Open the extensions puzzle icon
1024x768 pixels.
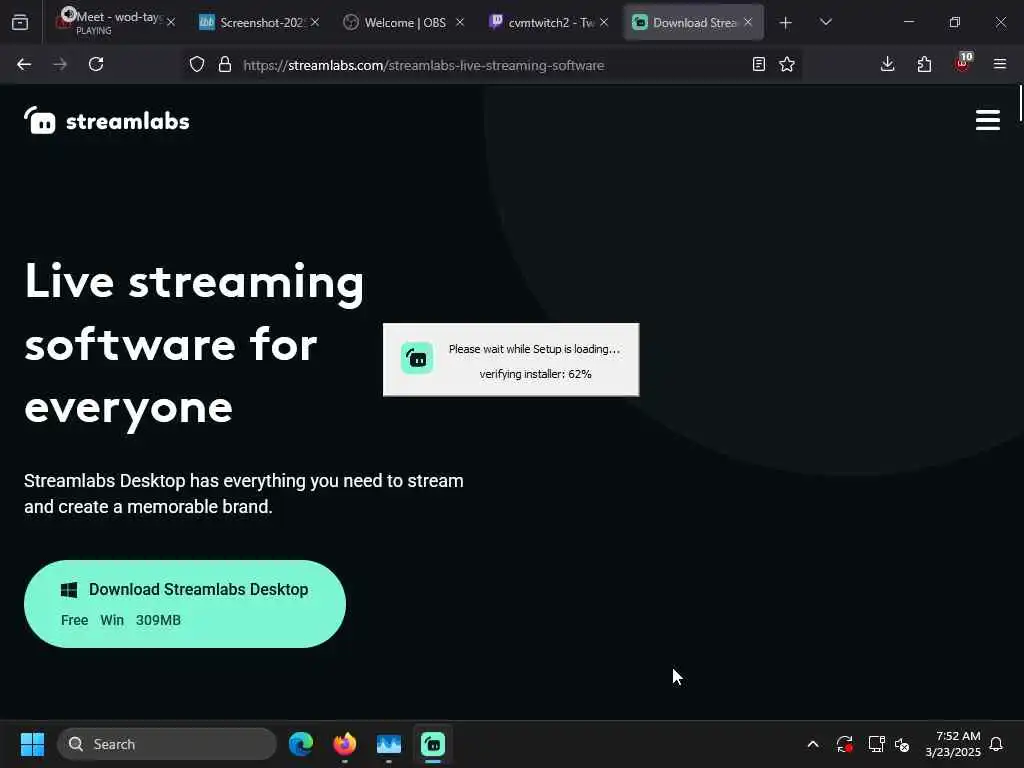point(924,64)
